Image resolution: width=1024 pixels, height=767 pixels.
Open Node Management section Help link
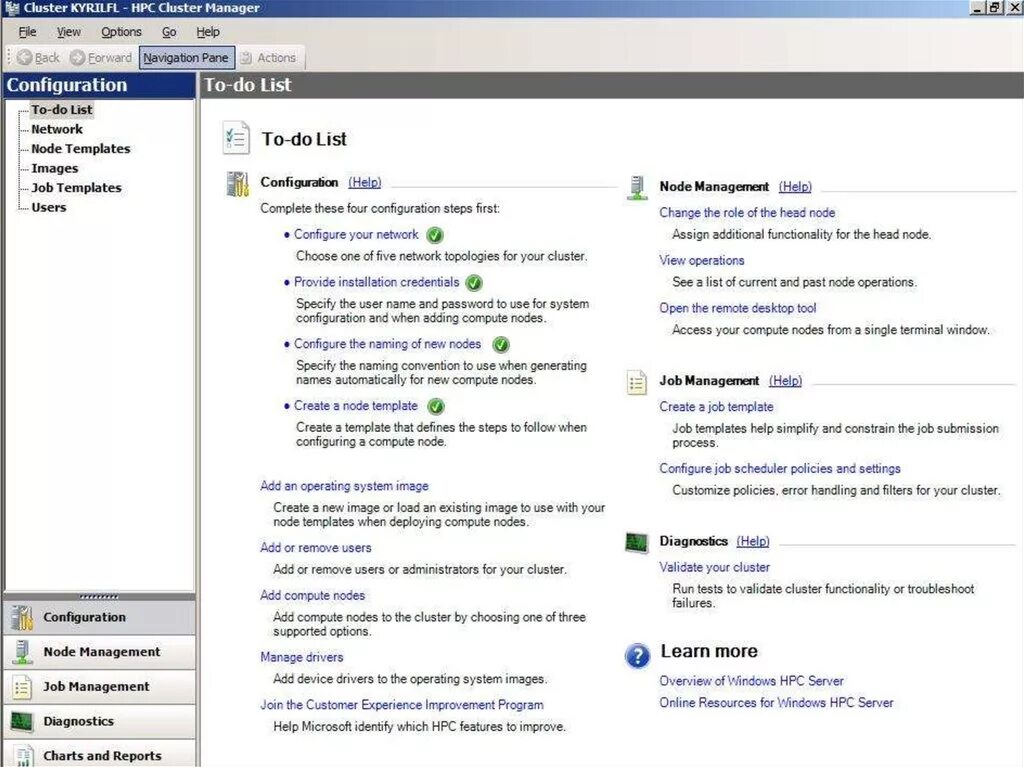(795, 187)
